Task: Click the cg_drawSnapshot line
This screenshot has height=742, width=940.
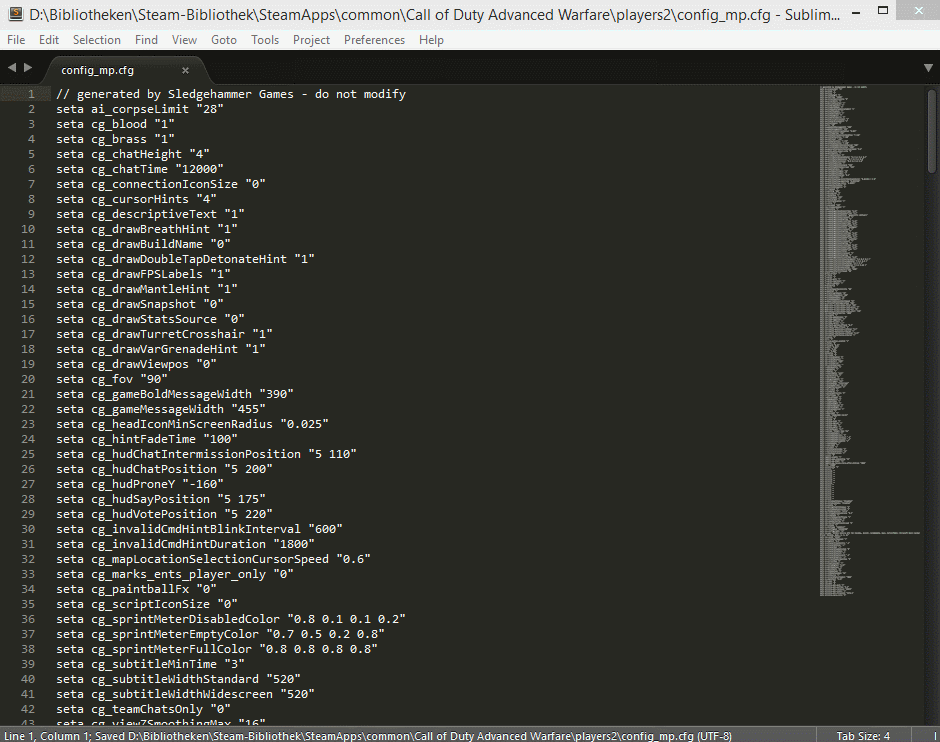Action: (x=140, y=304)
